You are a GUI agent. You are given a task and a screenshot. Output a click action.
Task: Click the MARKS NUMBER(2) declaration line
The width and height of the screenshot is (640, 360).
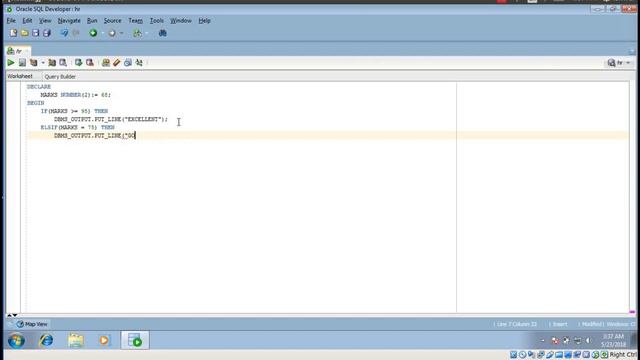[76, 95]
